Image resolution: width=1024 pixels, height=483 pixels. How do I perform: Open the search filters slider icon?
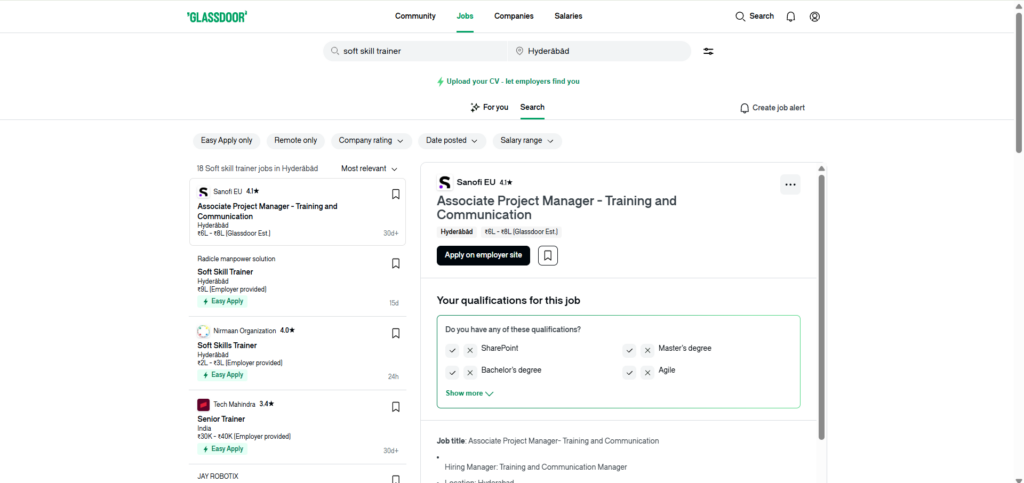(x=709, y=51)
